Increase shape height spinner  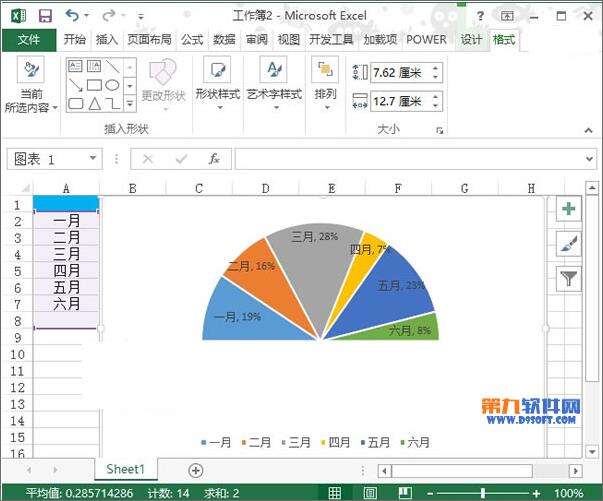[x=436, y=68]
